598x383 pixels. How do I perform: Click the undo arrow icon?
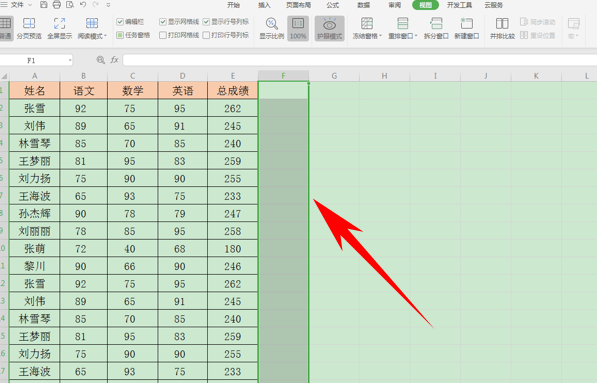pyautogui.click(x=83, y=5)
